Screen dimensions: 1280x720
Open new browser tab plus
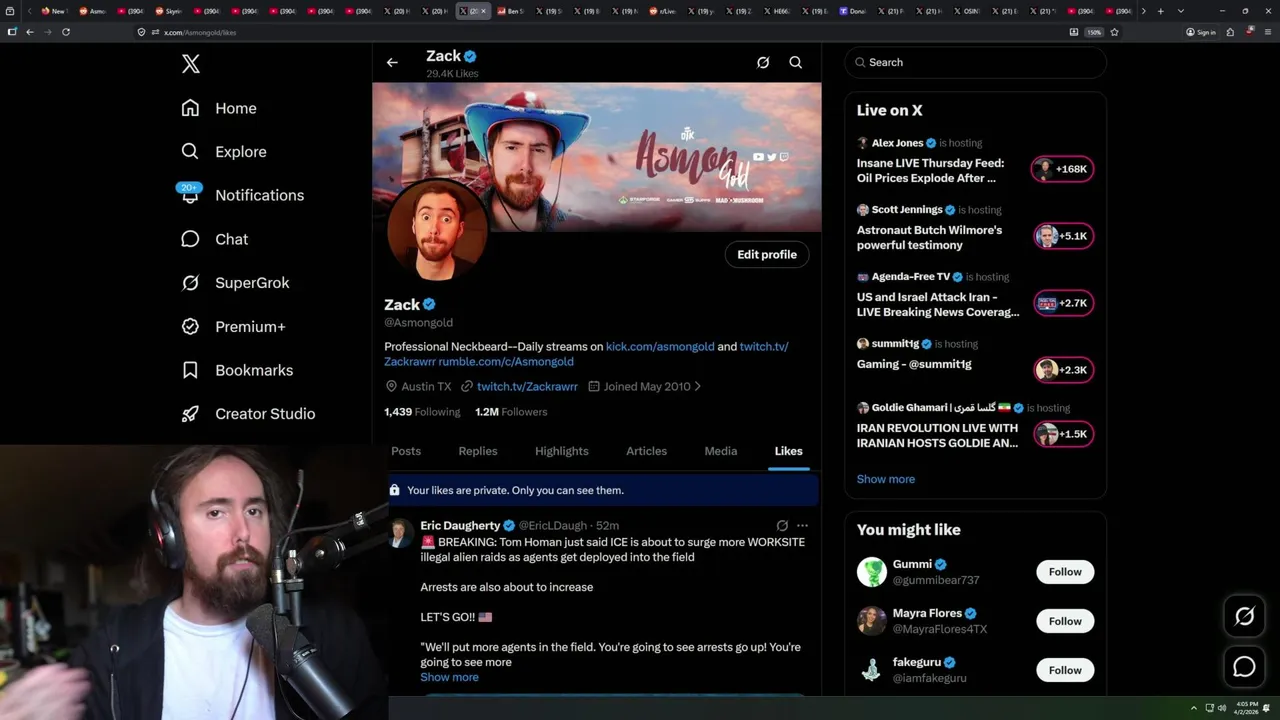coord(1160,11)
